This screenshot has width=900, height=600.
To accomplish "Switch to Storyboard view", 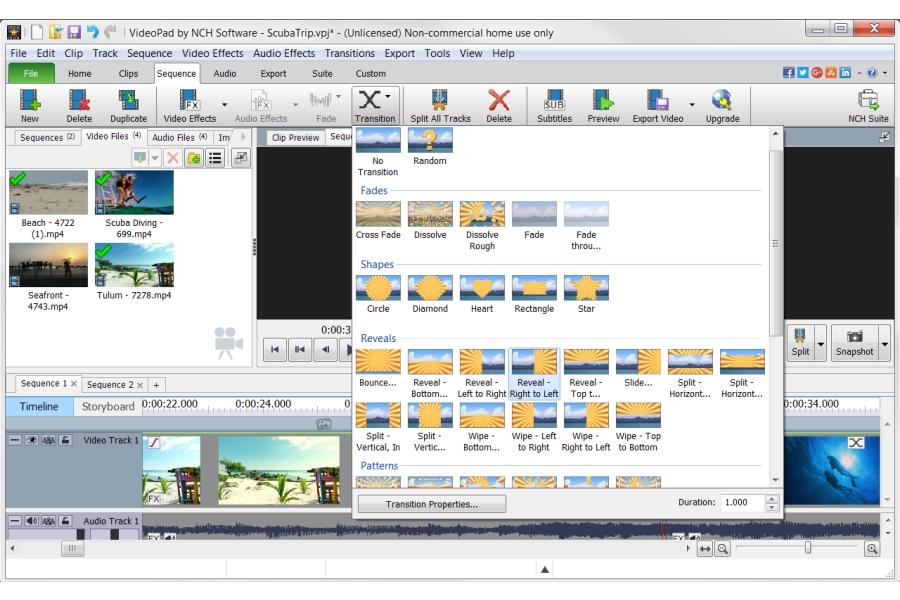I will pos(108,407).
